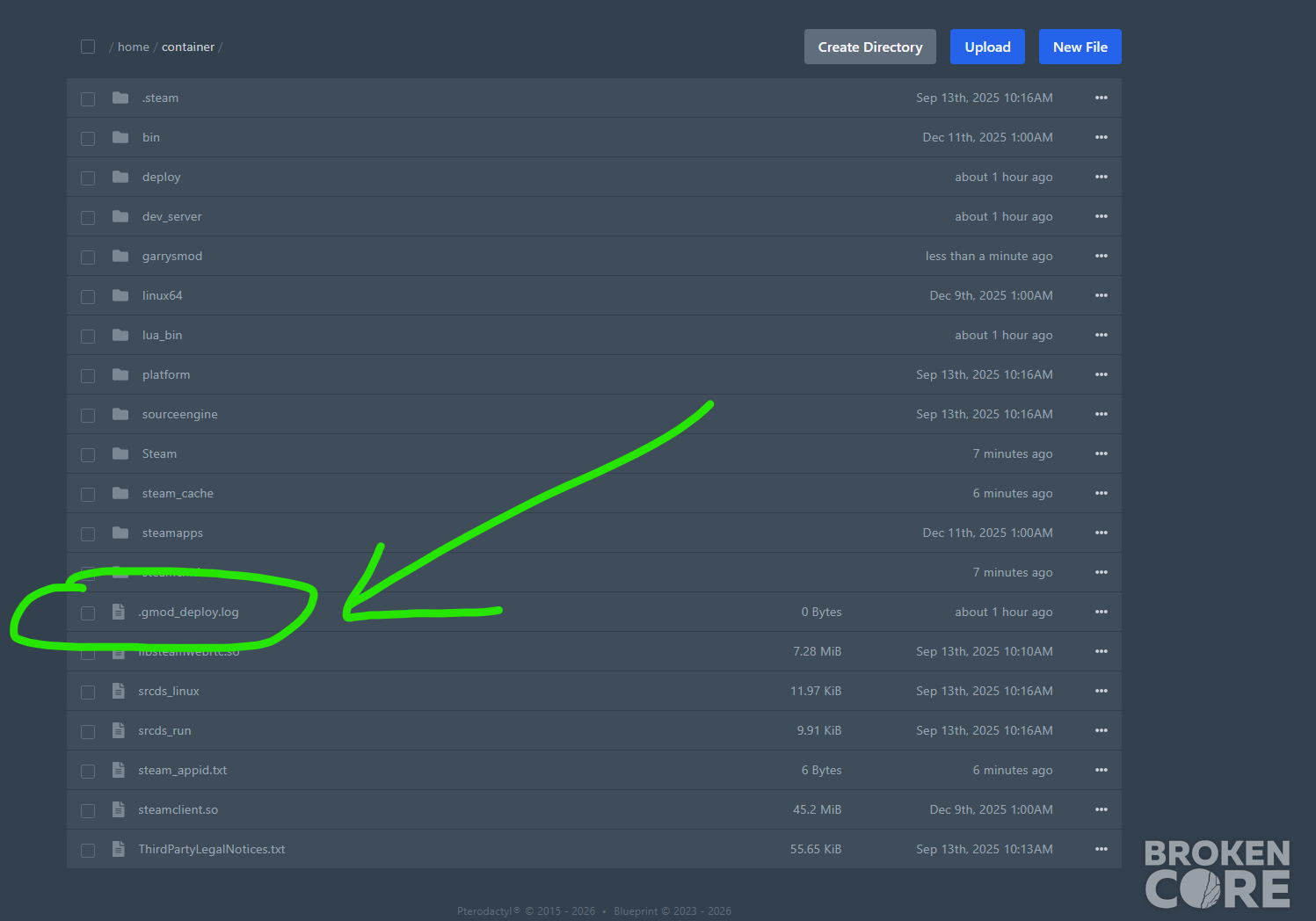
Task: Click the garrysmod folder icon
Action: click(x=120, y=256)
